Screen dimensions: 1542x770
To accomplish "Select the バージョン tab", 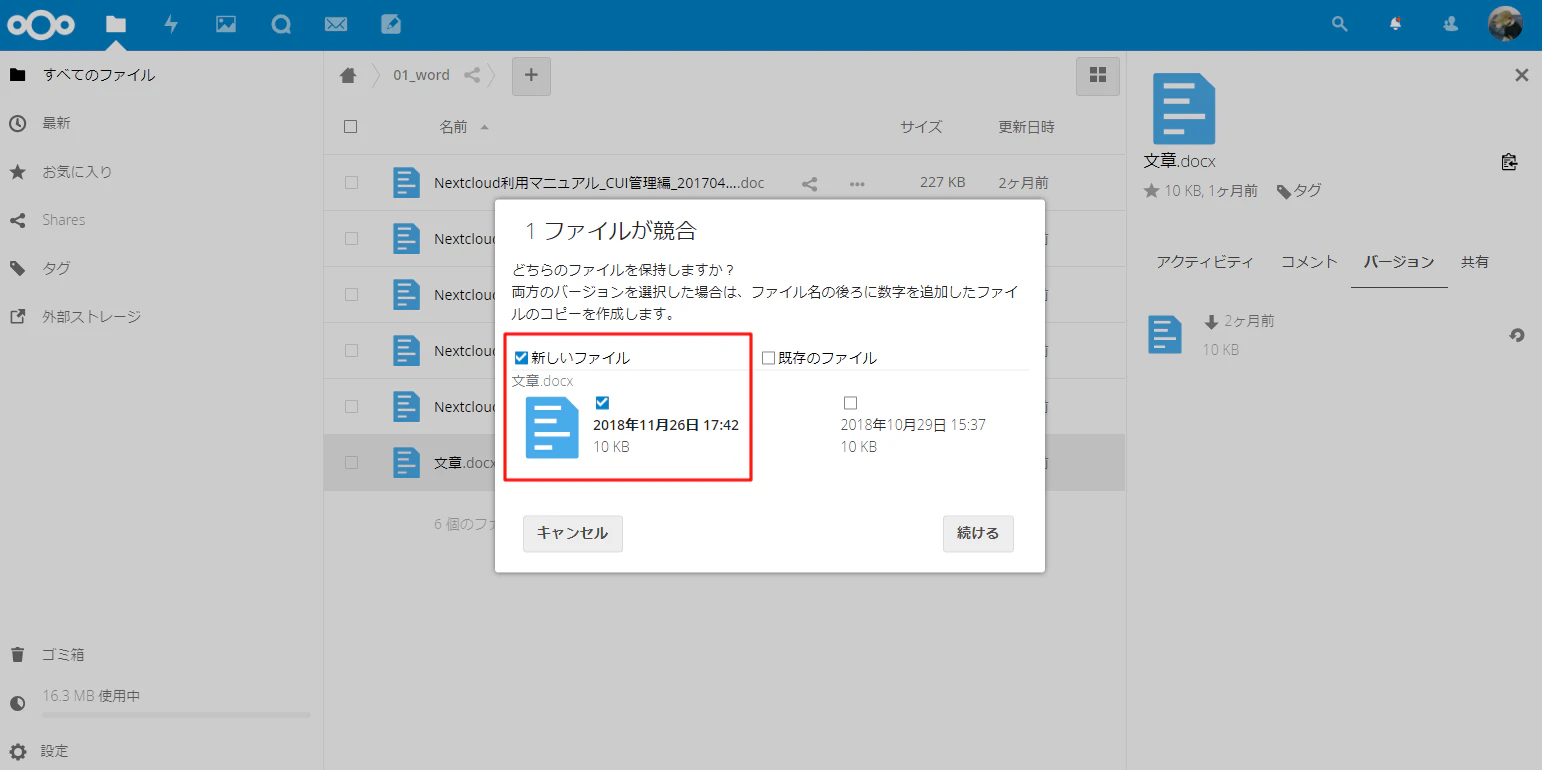I will point(1399,262).
